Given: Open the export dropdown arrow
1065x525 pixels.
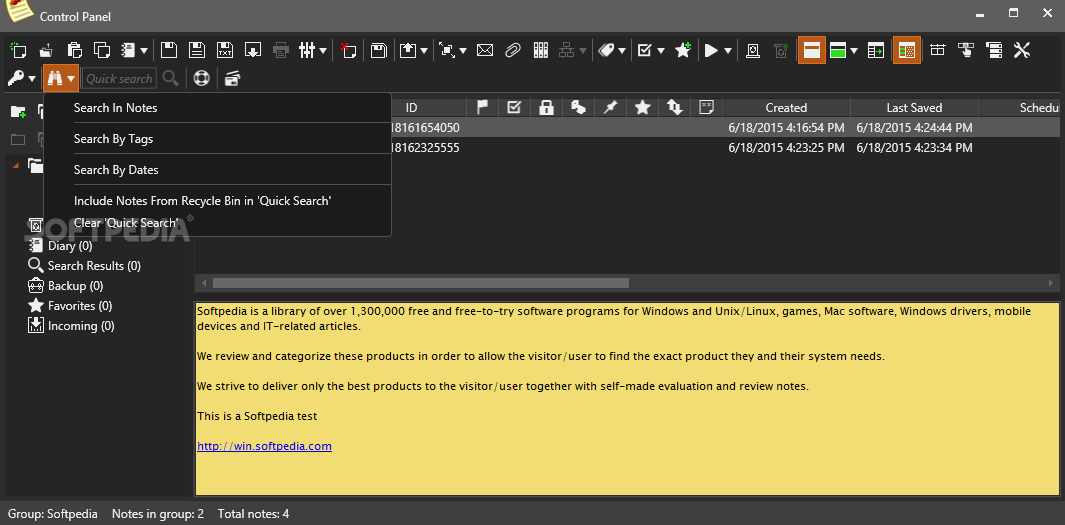Looking at the screenshot, I should click(424, 50).
